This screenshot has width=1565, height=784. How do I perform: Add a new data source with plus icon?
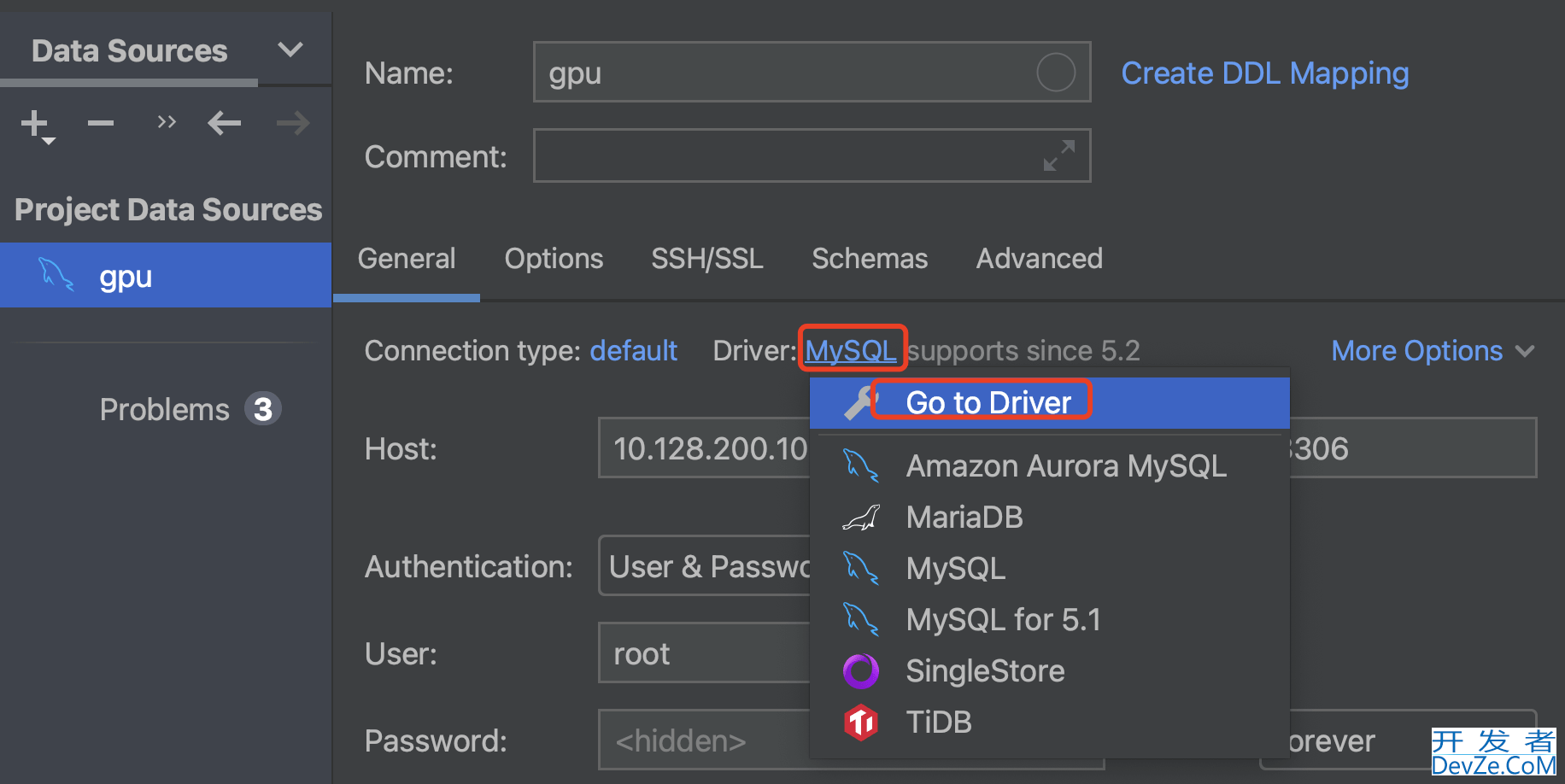point(37,125)
